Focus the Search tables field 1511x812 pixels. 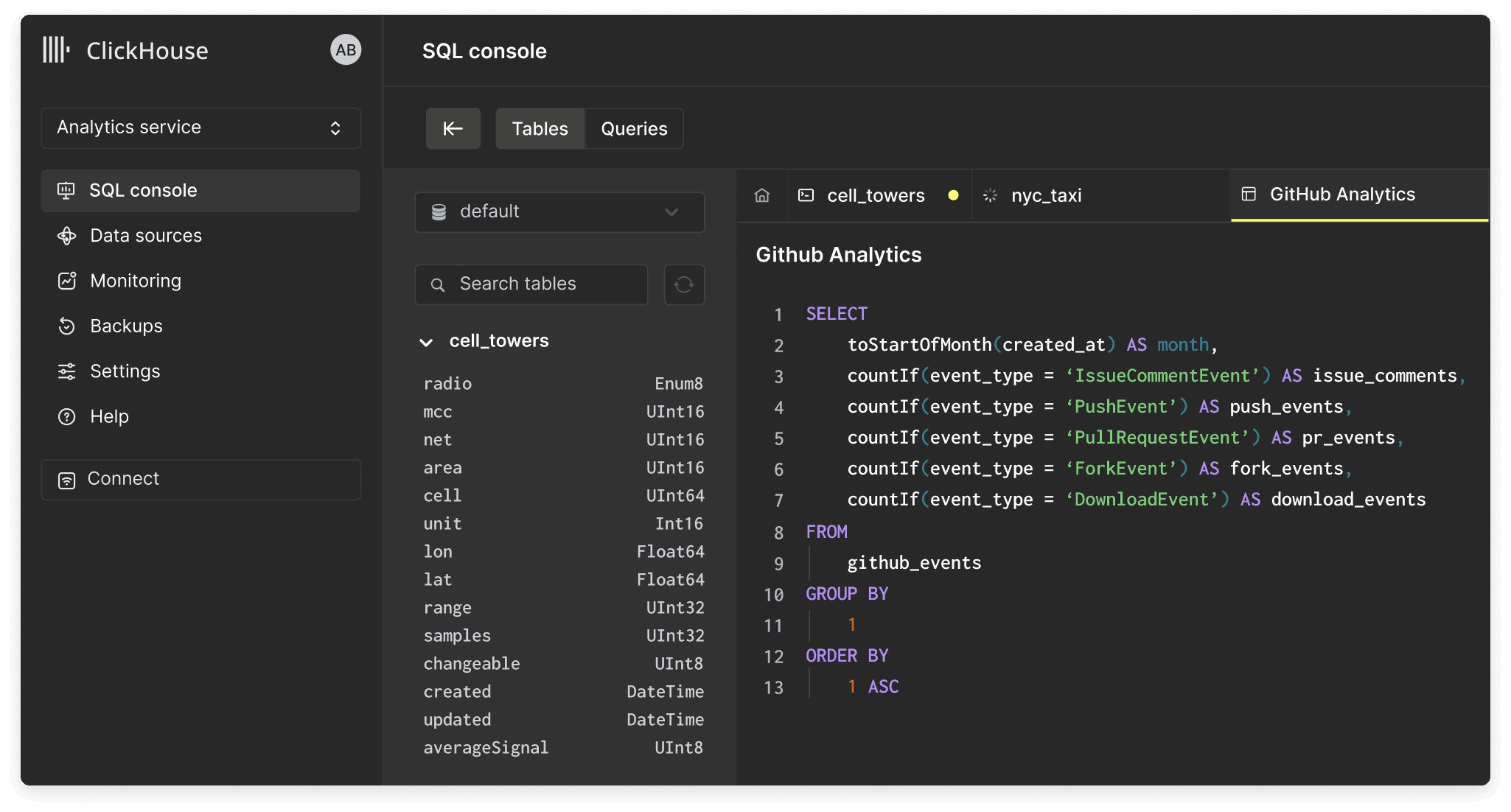coord(531,284)
